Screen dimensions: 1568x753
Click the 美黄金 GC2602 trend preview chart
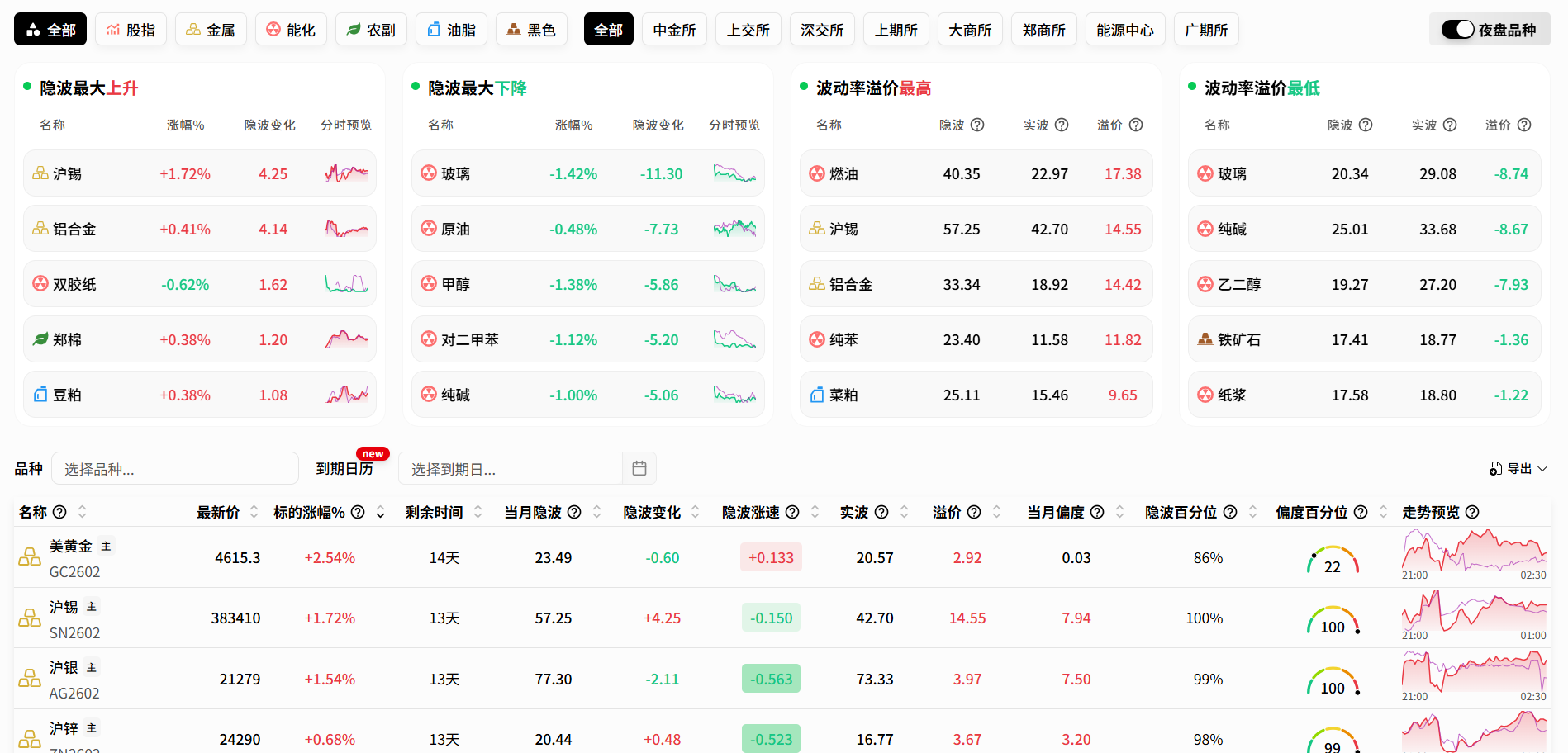(x=1474, y=555)
